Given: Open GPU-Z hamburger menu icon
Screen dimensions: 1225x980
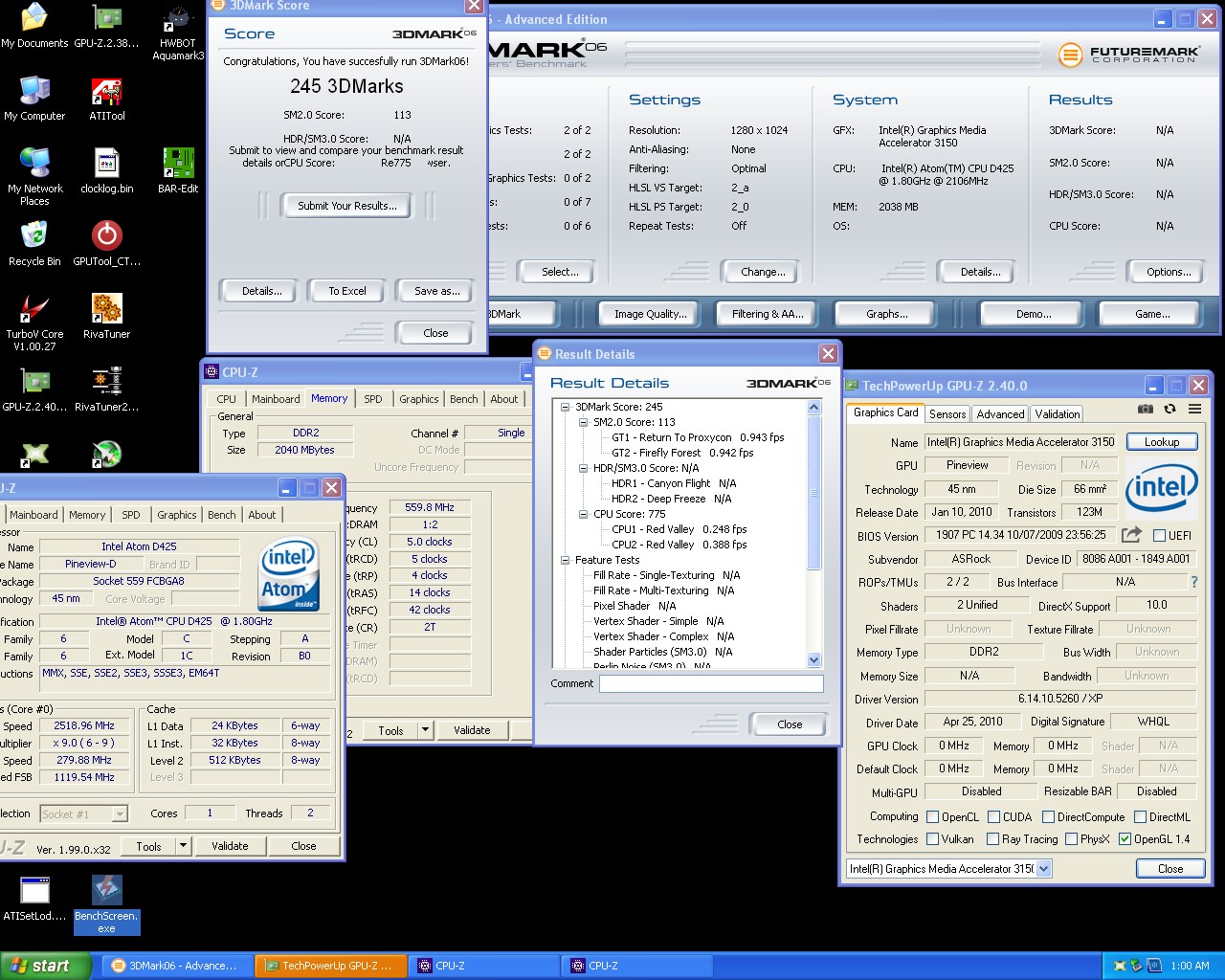Looking at the screenshot, I should (1194, 409).
